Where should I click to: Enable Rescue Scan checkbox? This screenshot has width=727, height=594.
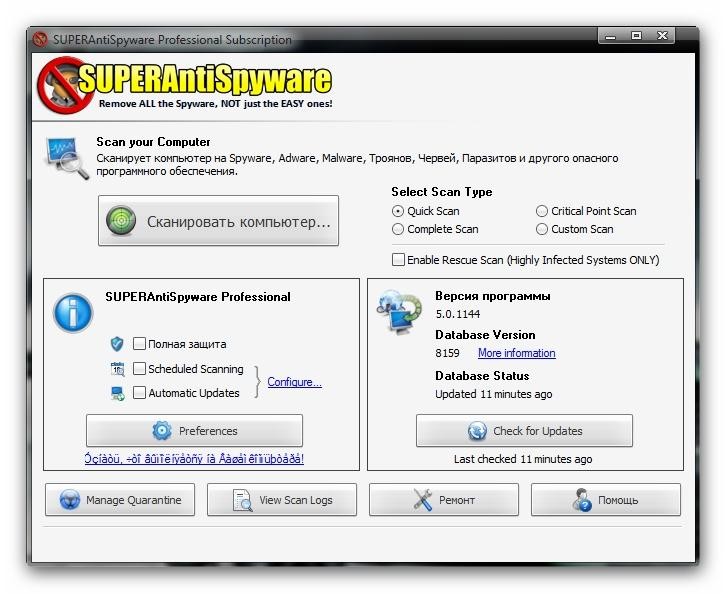coord(398,260)
